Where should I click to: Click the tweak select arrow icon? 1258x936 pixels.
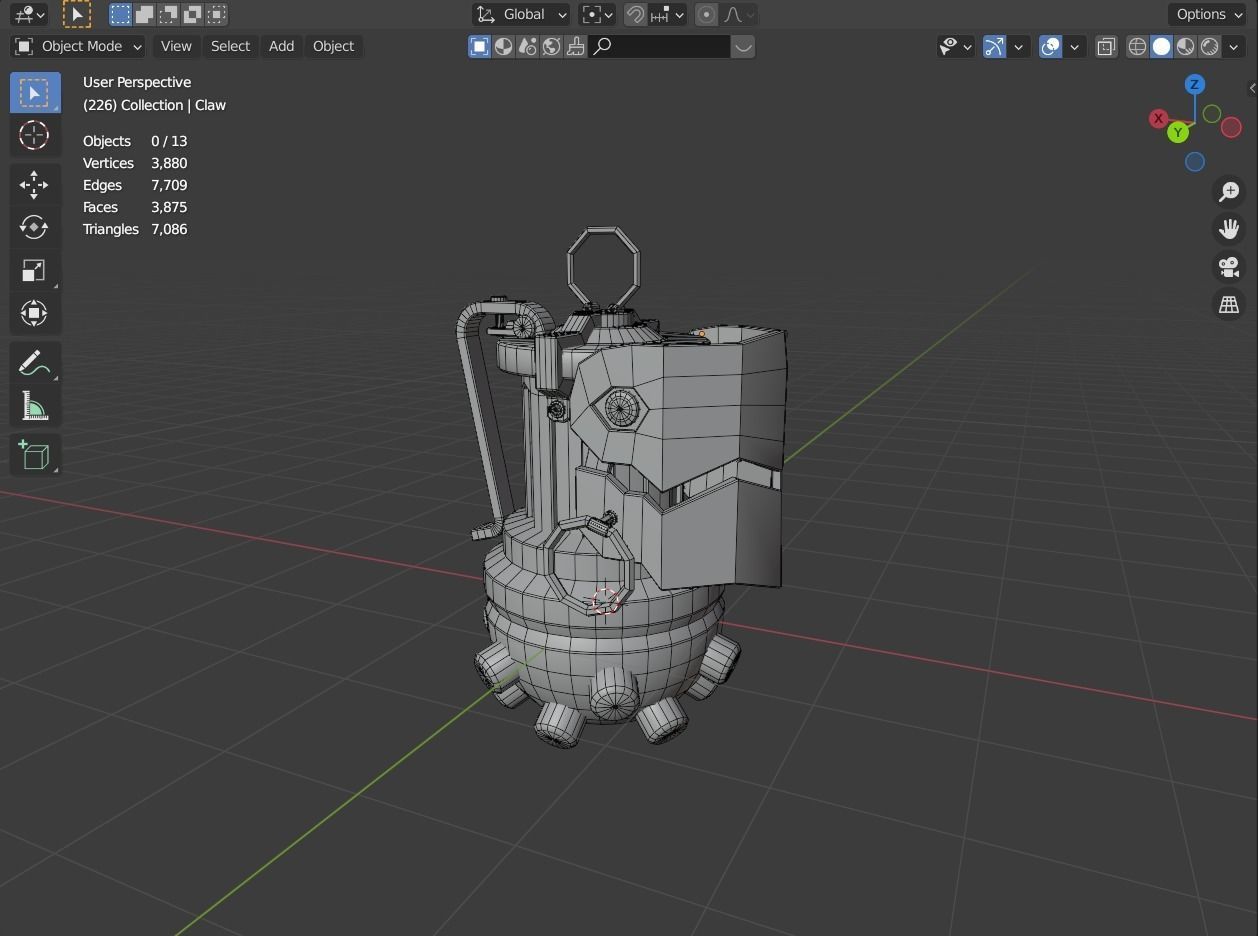point(76,14)
